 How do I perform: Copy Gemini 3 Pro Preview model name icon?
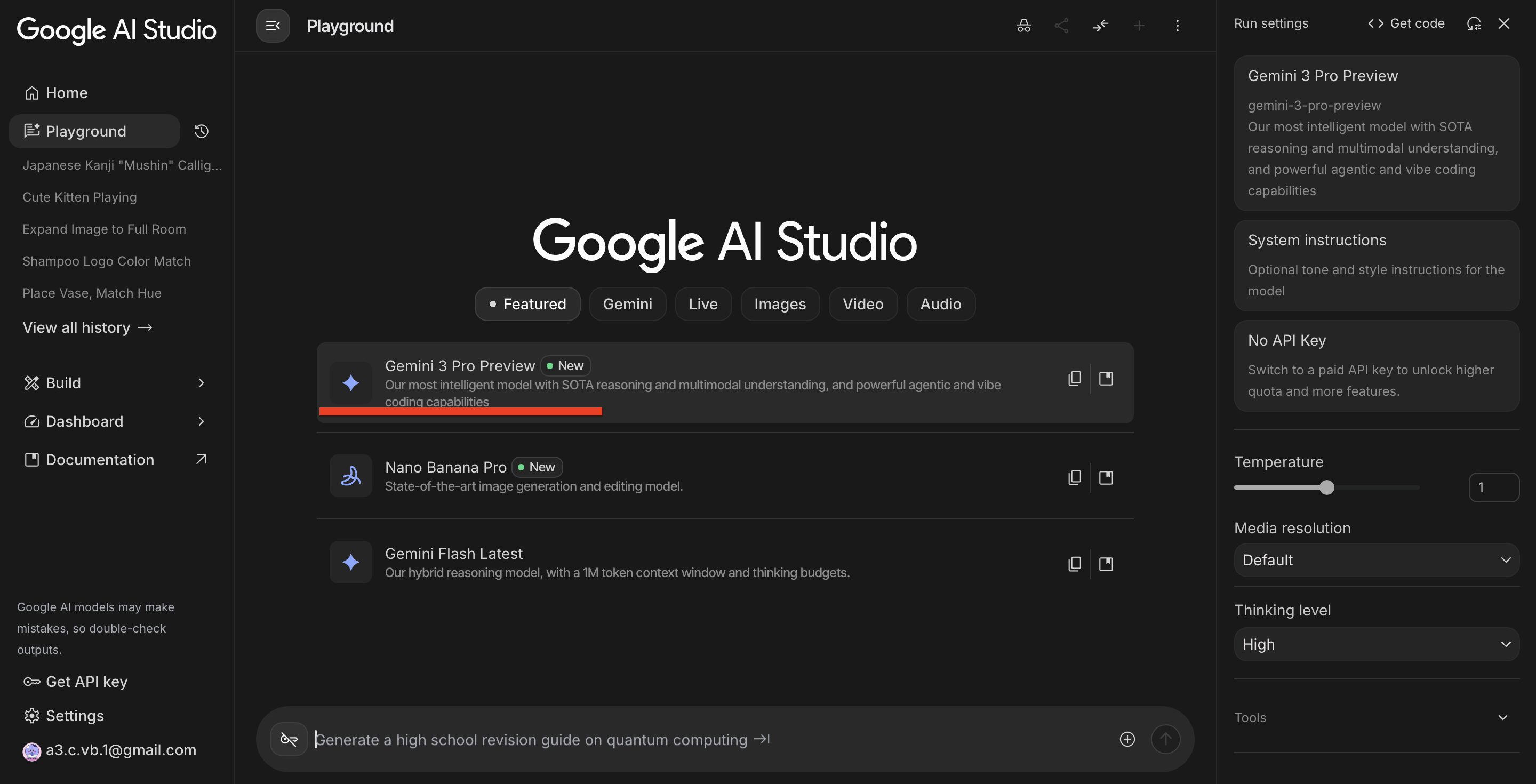1075,379
